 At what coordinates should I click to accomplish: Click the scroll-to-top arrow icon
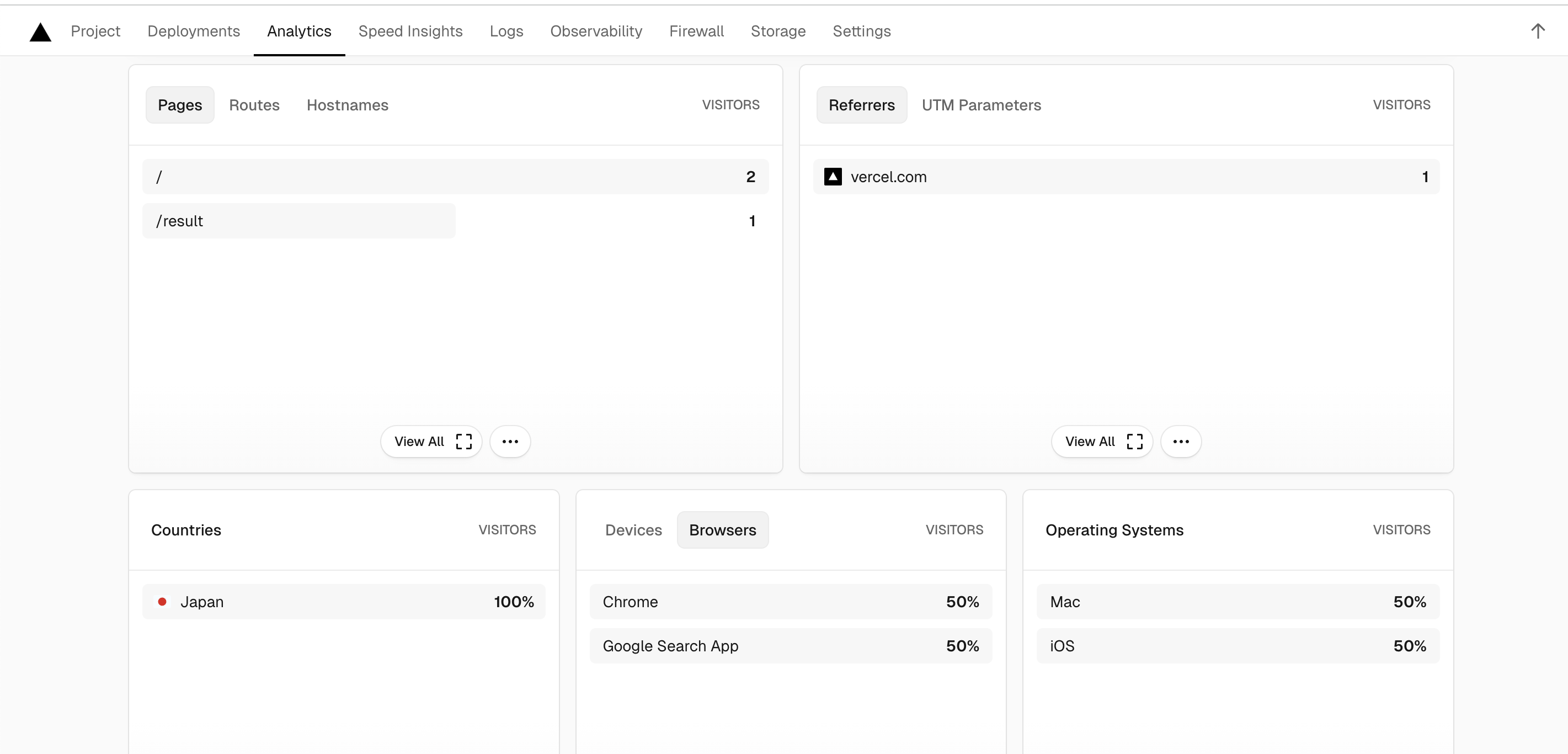point(1538,31)
